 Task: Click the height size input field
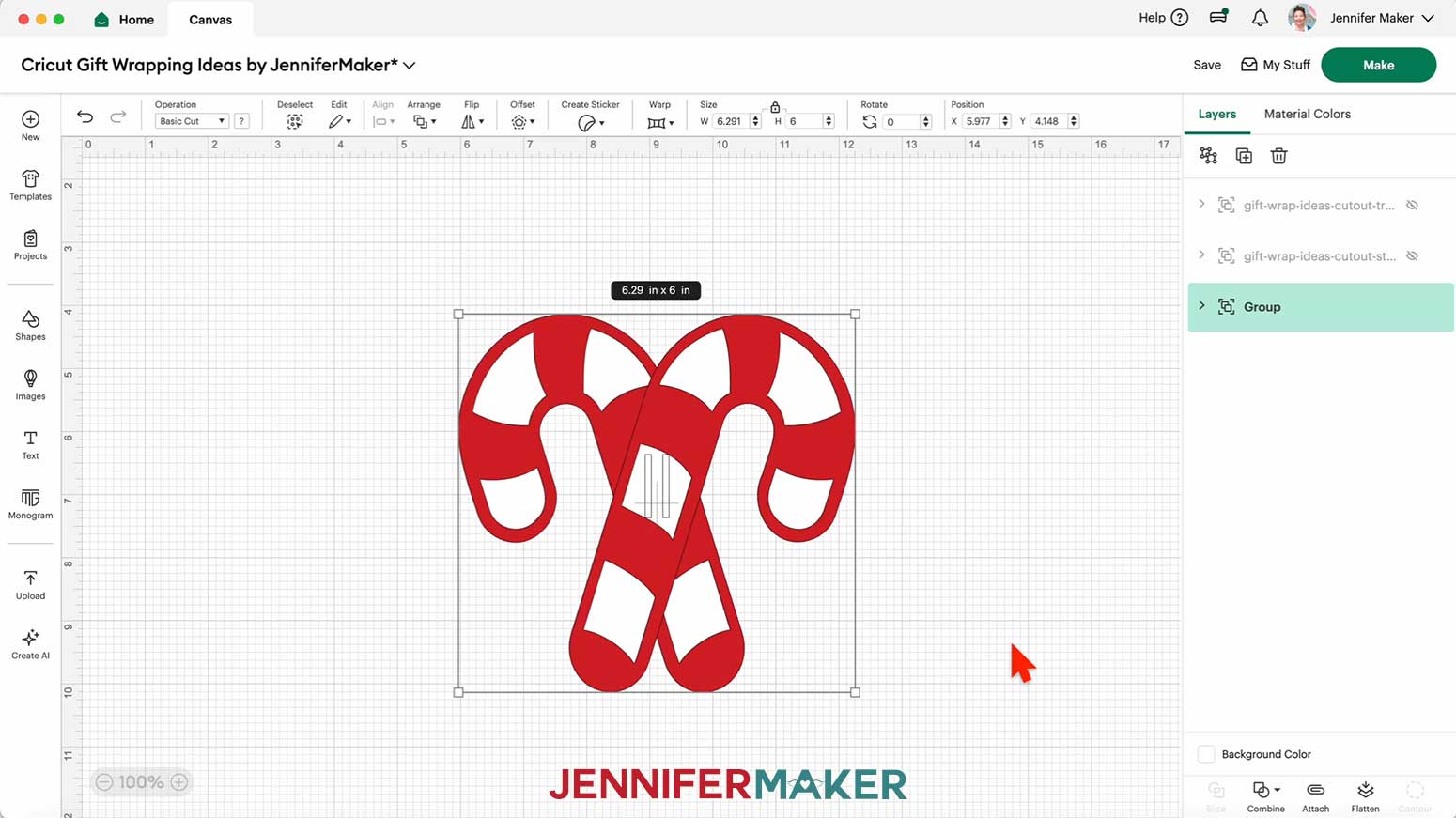point(803,121)
